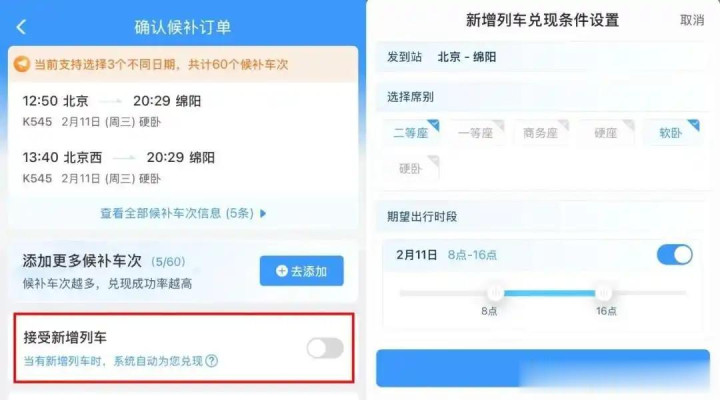Click 取消 to dismiss the settings
Image resolution: width=720 pixels, height=400 pixels.
pyautogui.click(x=692, y=20)
